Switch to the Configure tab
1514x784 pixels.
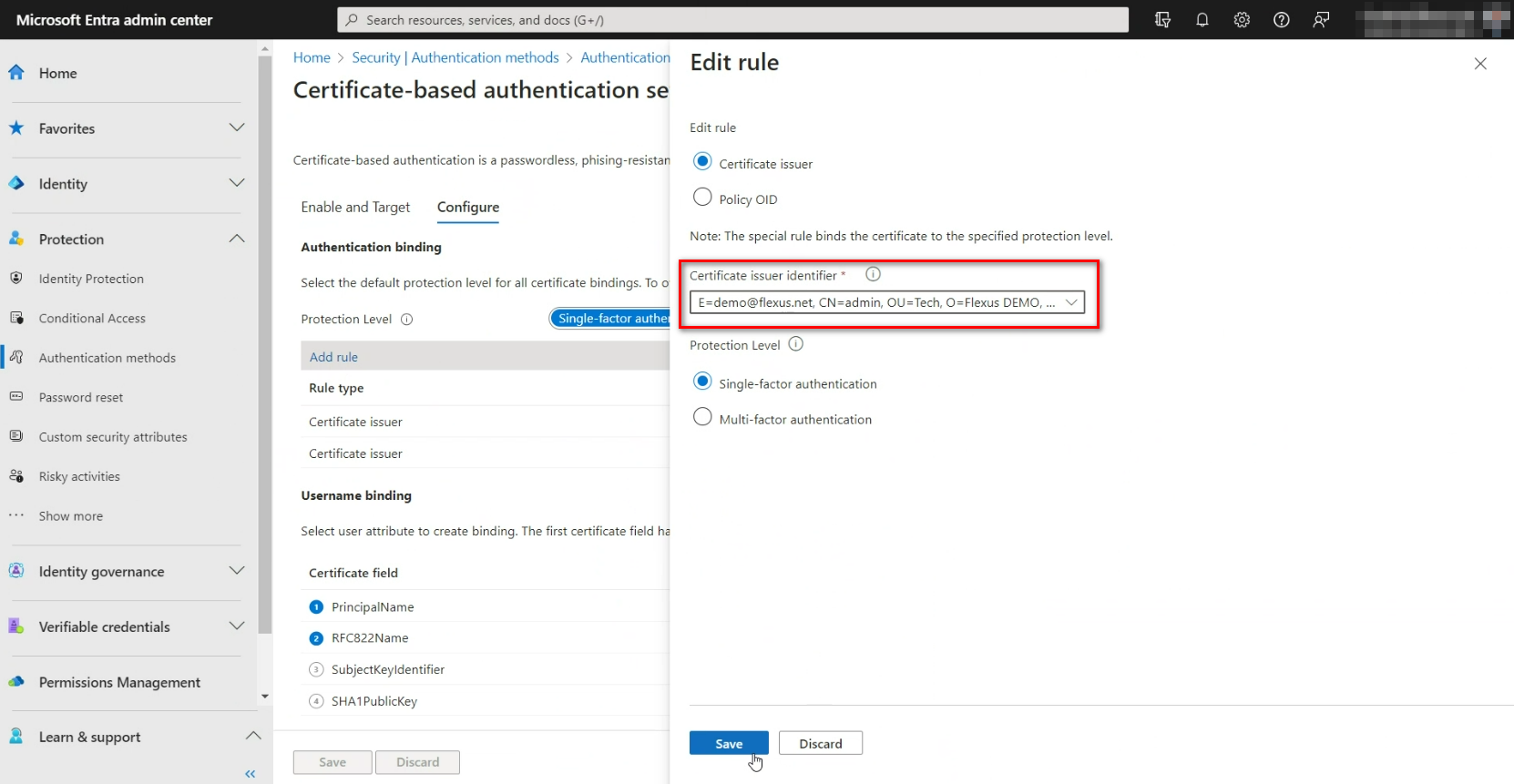tap(468, 207)
